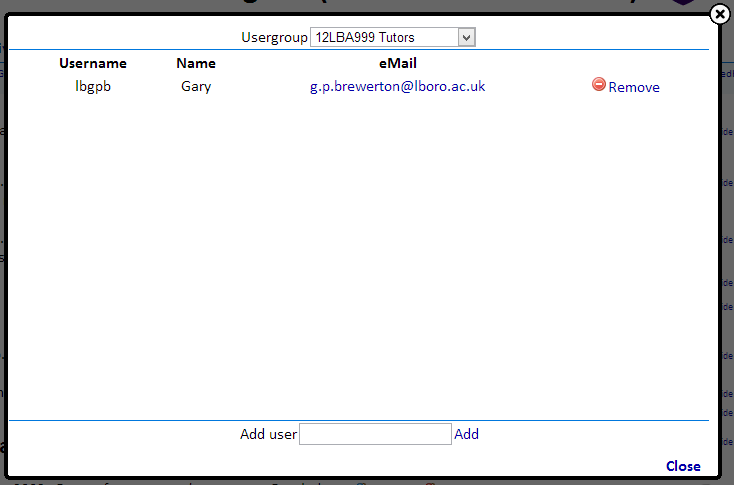Click the Username column header
This screenshot has height=485, width=734.
(x=93, y=63)
